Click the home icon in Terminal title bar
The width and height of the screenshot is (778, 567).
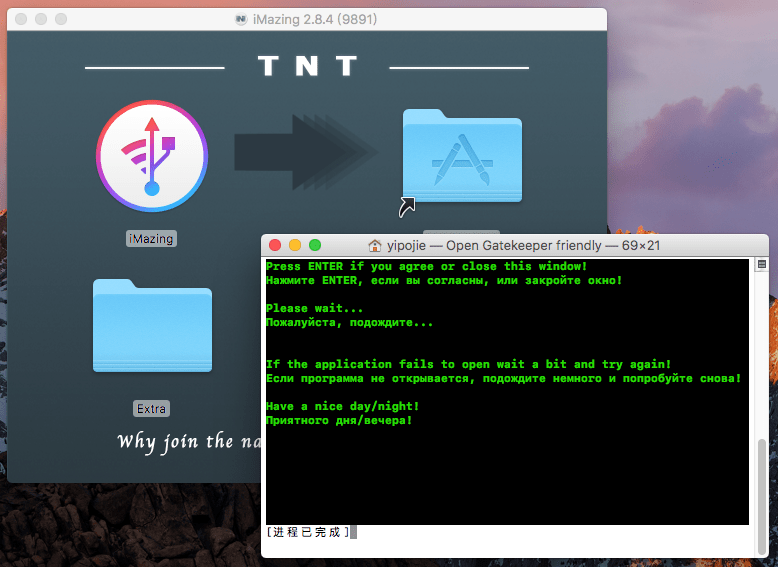(x=375, y=246)
